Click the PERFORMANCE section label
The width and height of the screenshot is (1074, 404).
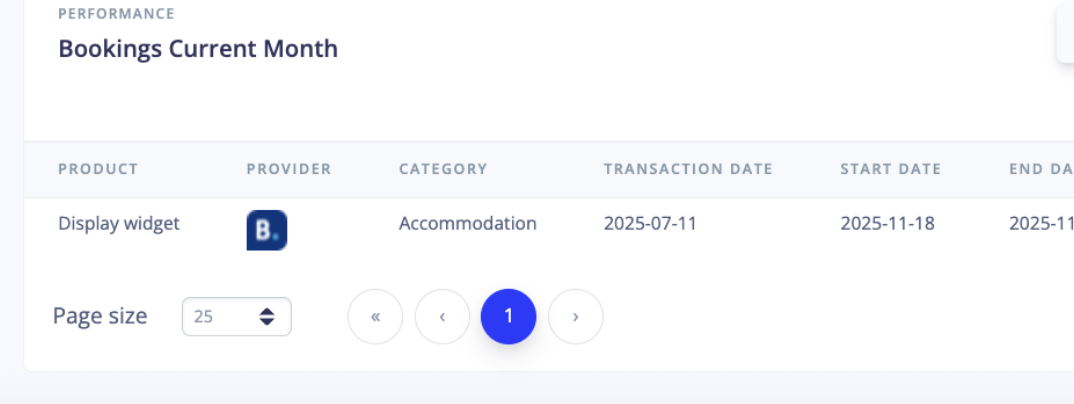tap(116, 14)
